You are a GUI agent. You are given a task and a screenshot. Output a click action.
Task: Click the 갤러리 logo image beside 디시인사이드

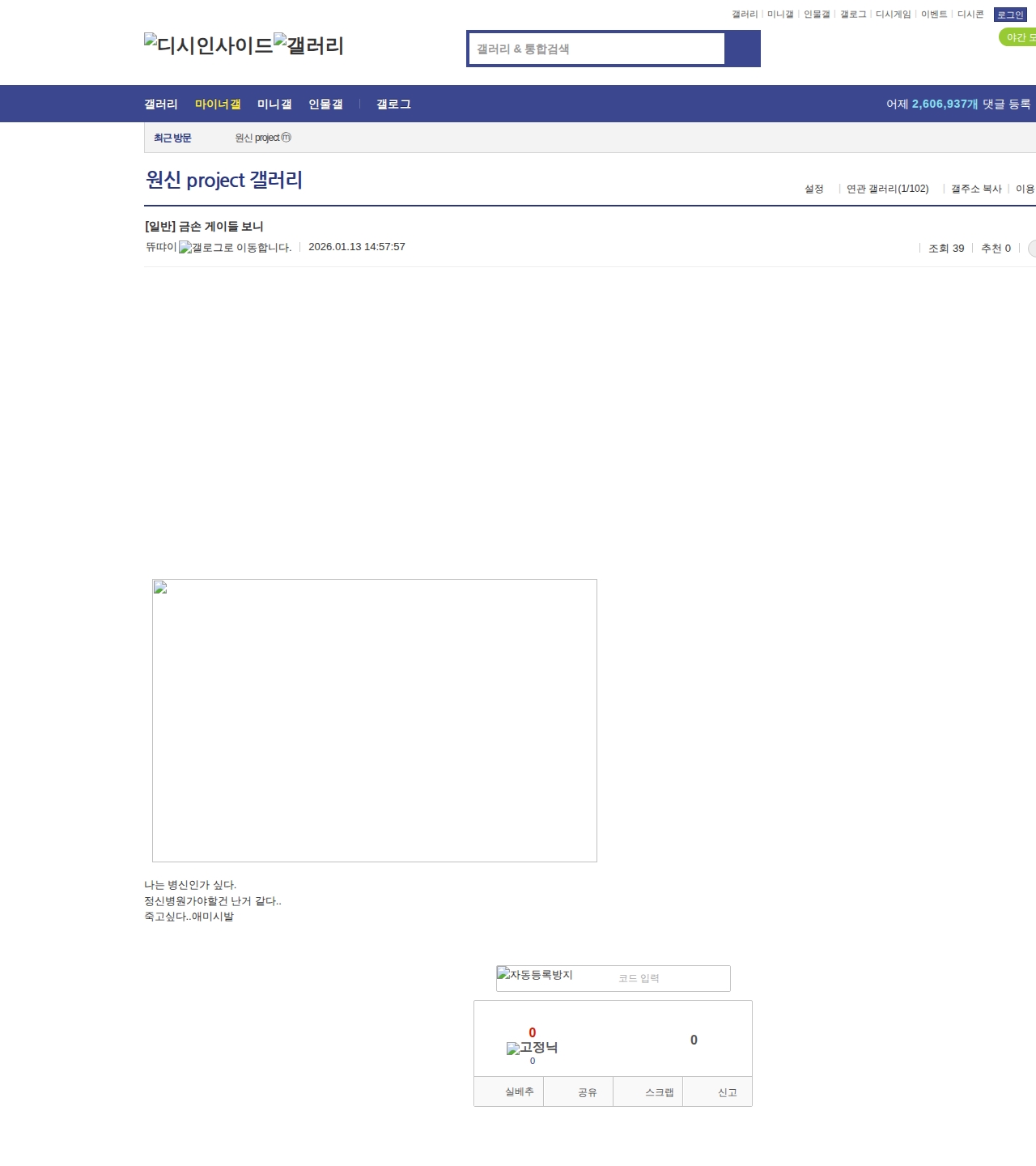(308, 45)
